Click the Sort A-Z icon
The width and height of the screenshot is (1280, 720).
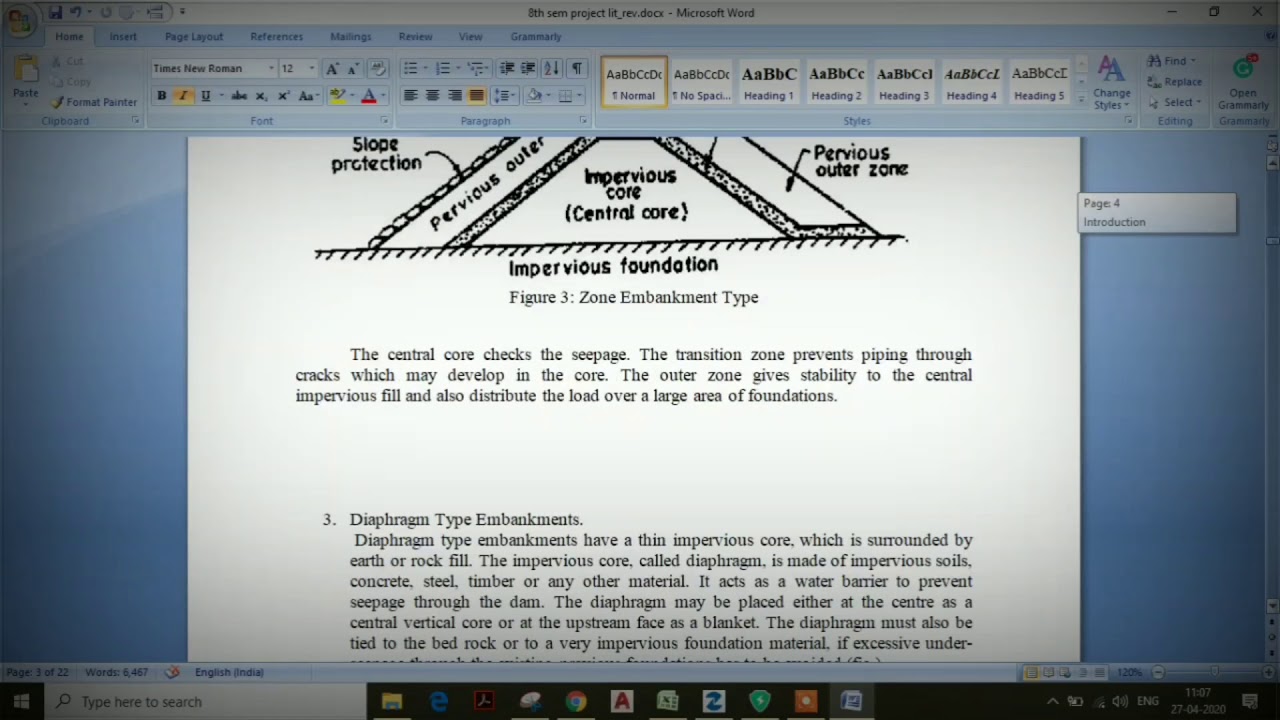551,68
